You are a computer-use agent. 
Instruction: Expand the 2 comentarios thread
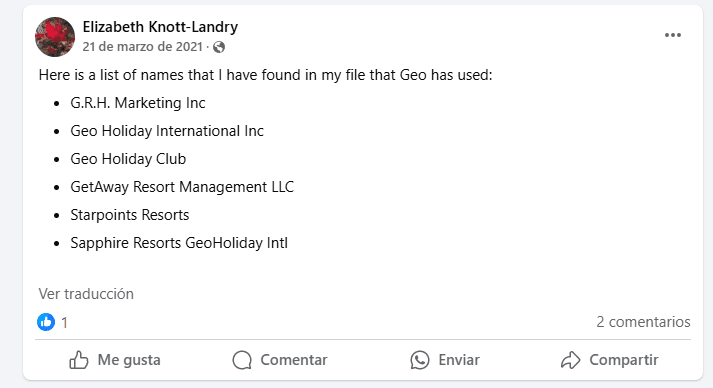[x=643, y=322]
